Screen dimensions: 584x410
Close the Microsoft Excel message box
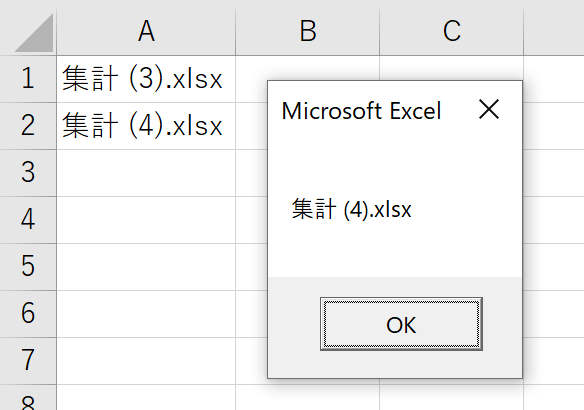point(489,109)
